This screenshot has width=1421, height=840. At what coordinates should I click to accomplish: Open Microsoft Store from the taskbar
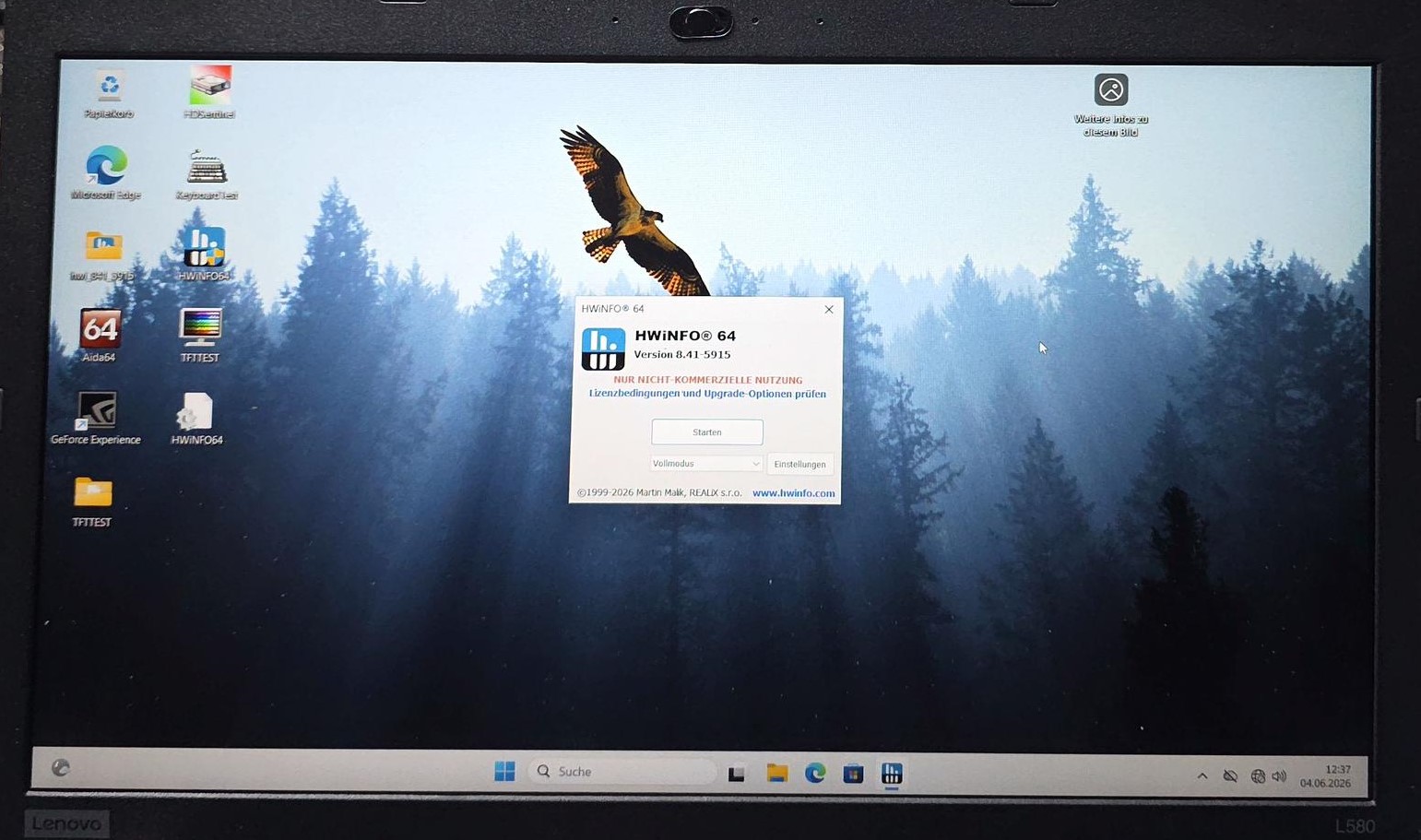(853, 774)
